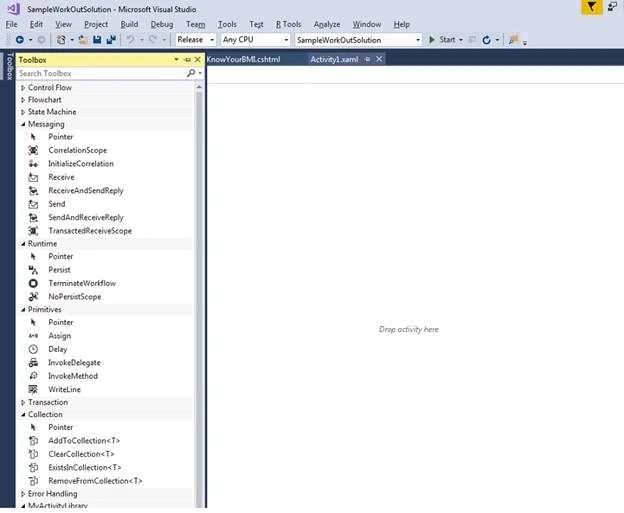Click the New Project toolbar icon

pos(61,39)
